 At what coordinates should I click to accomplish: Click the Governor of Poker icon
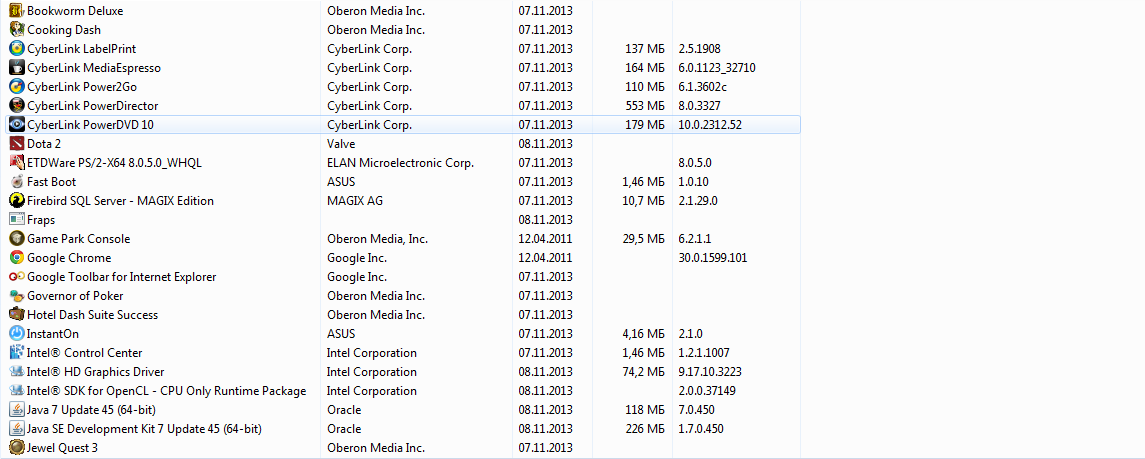point(16,296)
